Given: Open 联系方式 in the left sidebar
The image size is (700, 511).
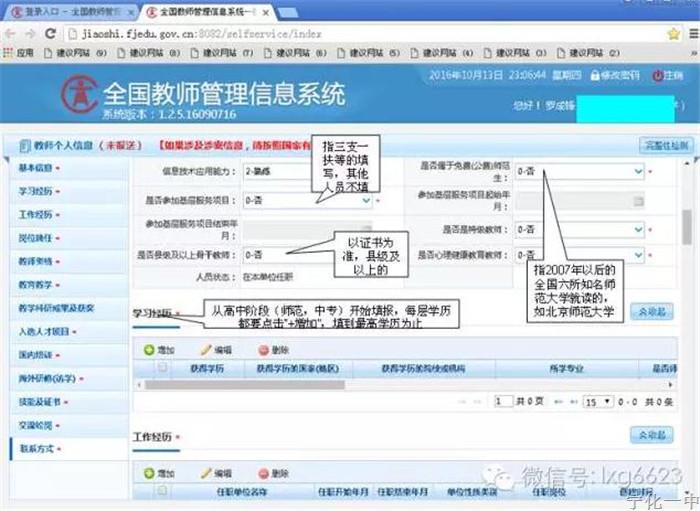Looking at the screenshot, I should [x=68, y=449].
